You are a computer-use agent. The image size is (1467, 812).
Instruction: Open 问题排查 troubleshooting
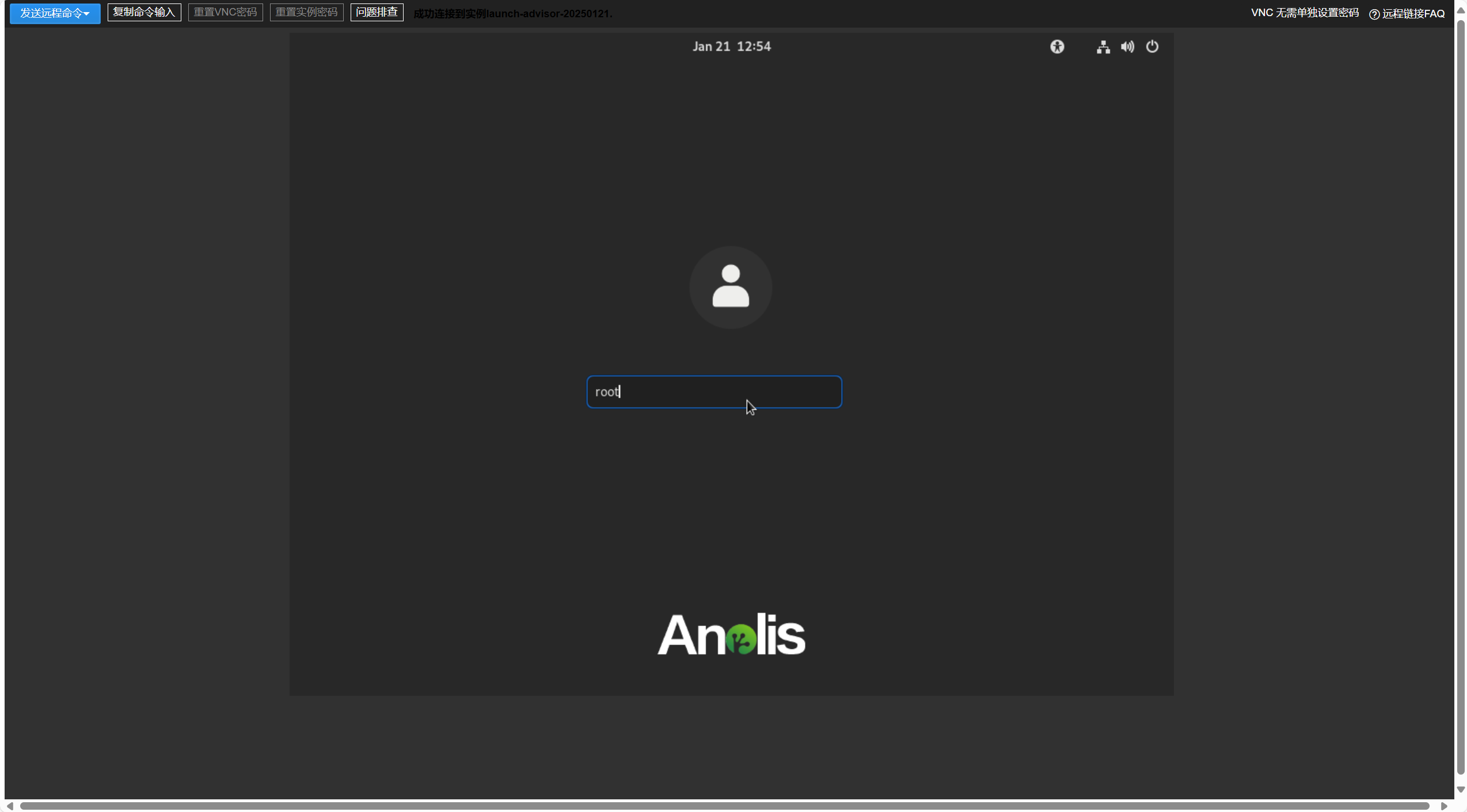377,12
